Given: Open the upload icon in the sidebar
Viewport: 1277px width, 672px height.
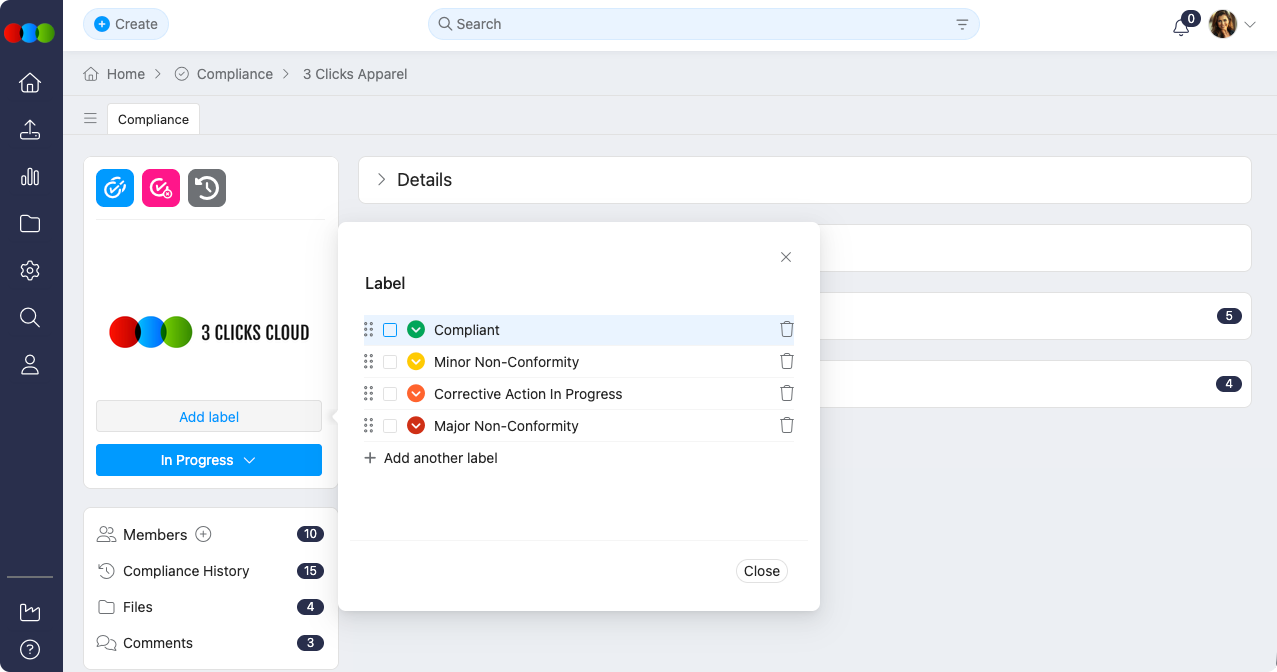Looking at the screenshot, I should 30,129.
